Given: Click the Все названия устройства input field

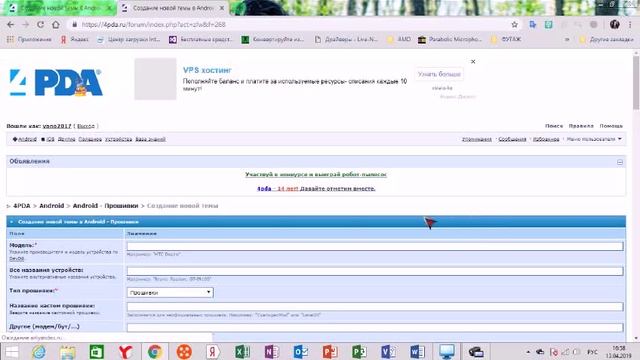Looking at the screenshot, I should (375, 271).
